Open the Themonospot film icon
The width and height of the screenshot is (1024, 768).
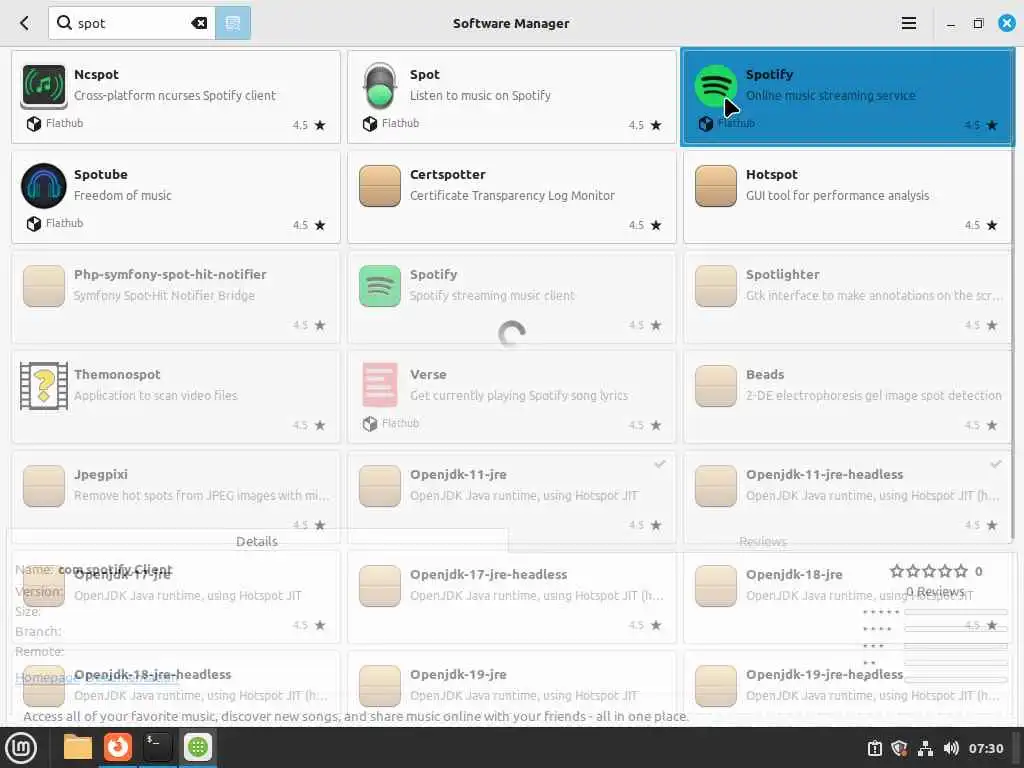pos(44,386)
